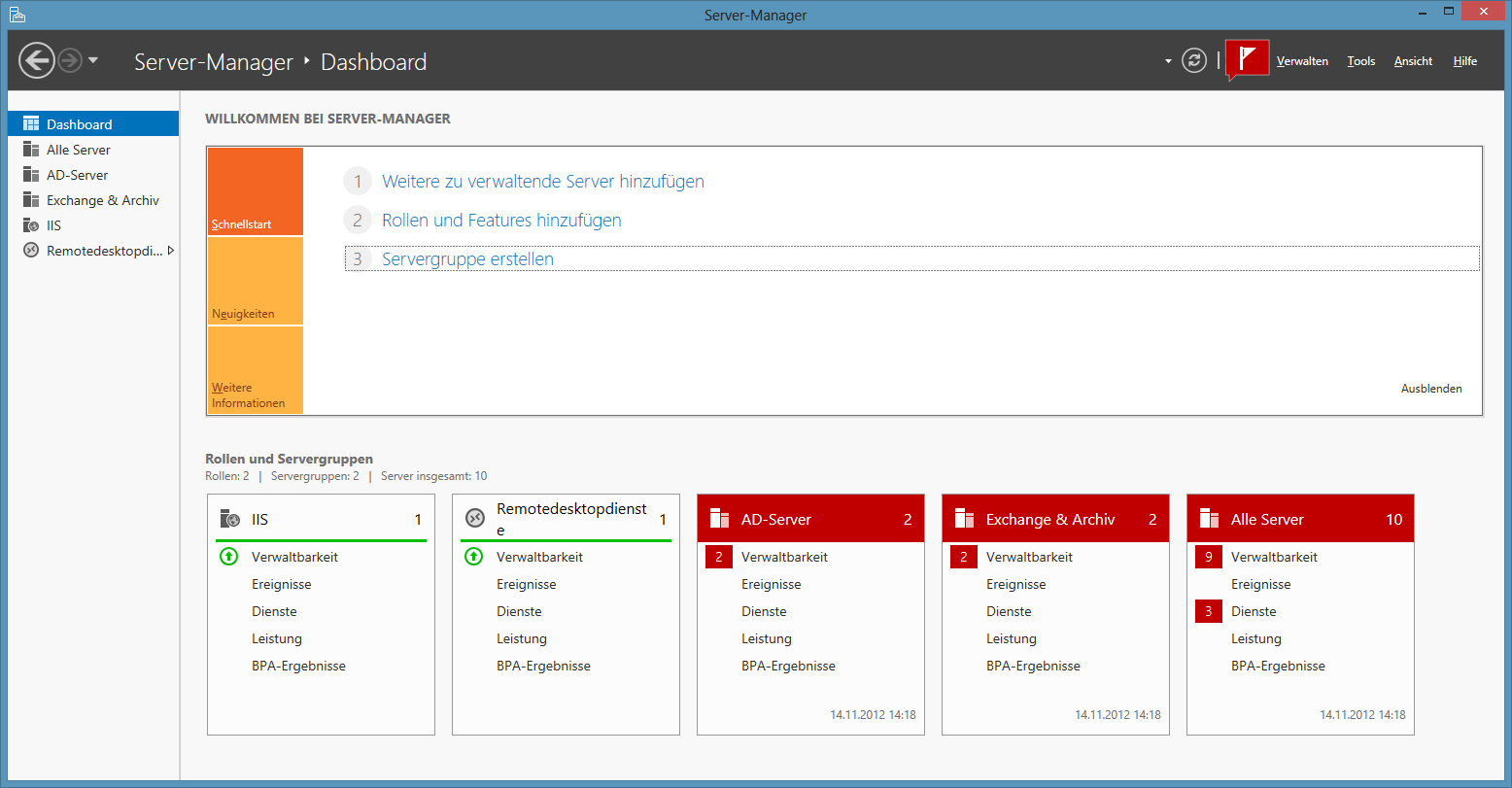Open Dienste in the AD-Server tile
Screen dimensions: 1512x788
pyautogui.click(x=764, y=611)
